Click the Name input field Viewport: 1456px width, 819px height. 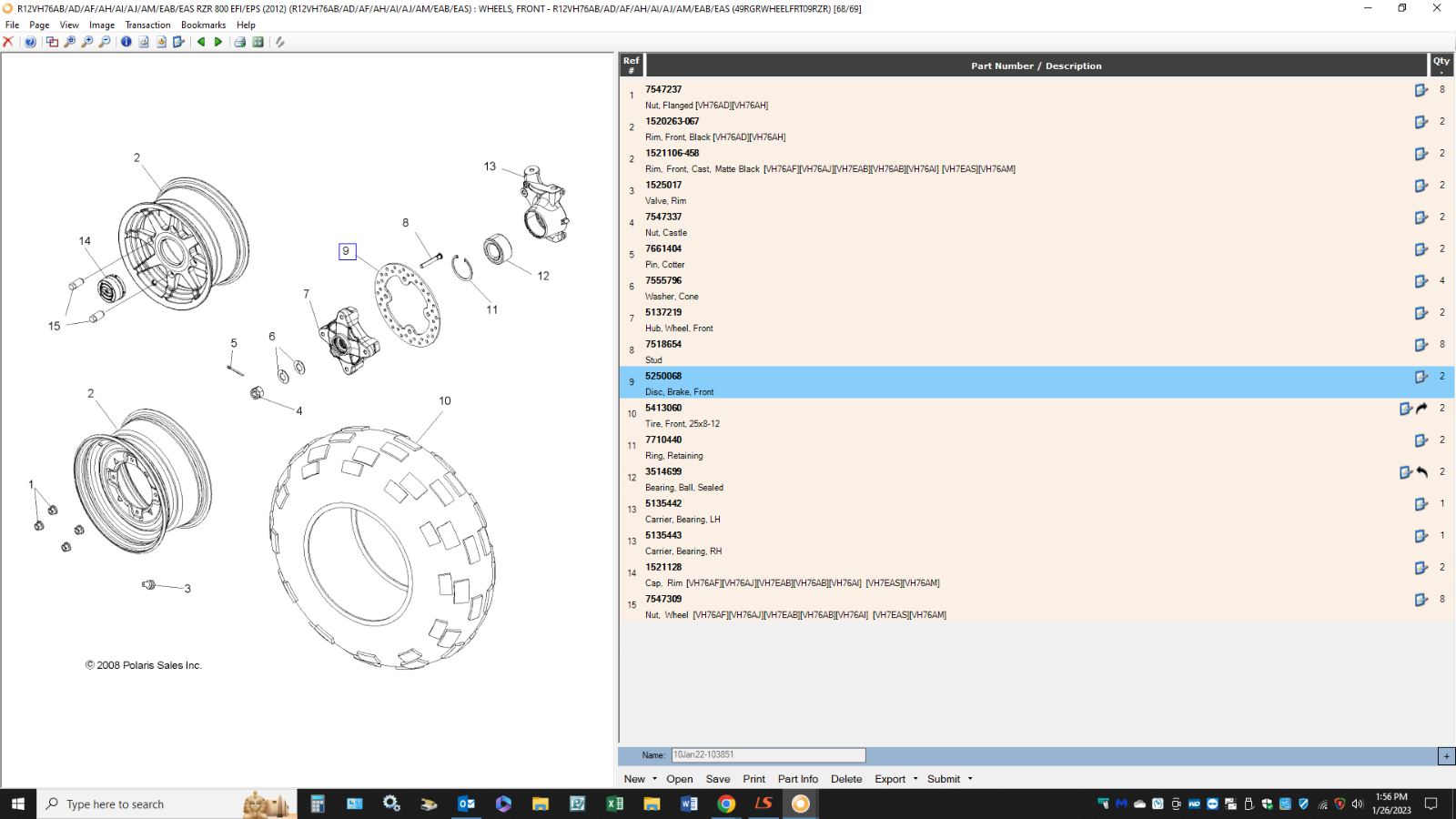768,755
